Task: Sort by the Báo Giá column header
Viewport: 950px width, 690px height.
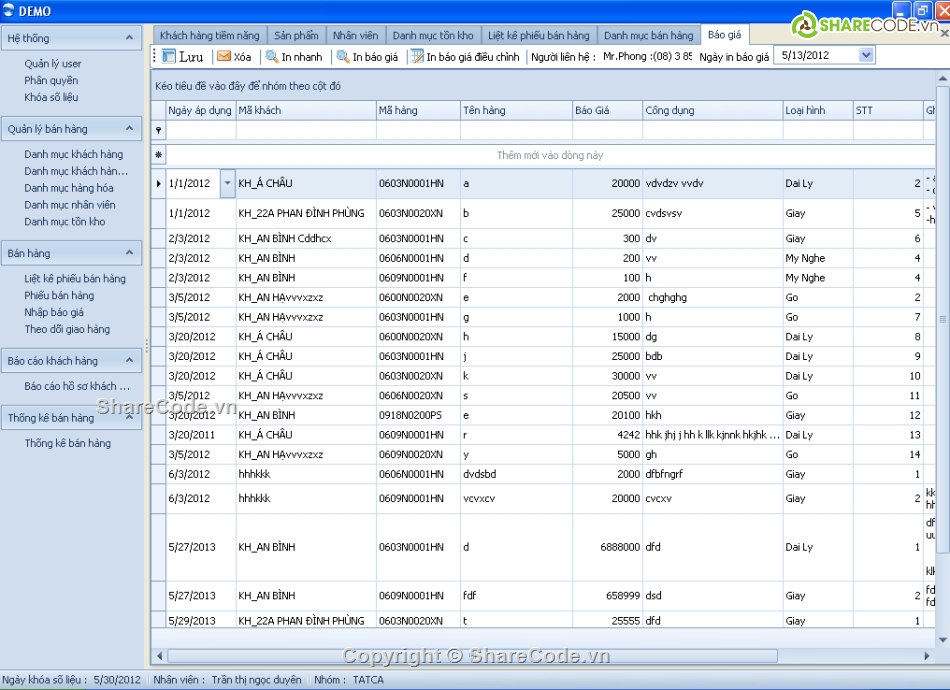Action: [607, 110]
